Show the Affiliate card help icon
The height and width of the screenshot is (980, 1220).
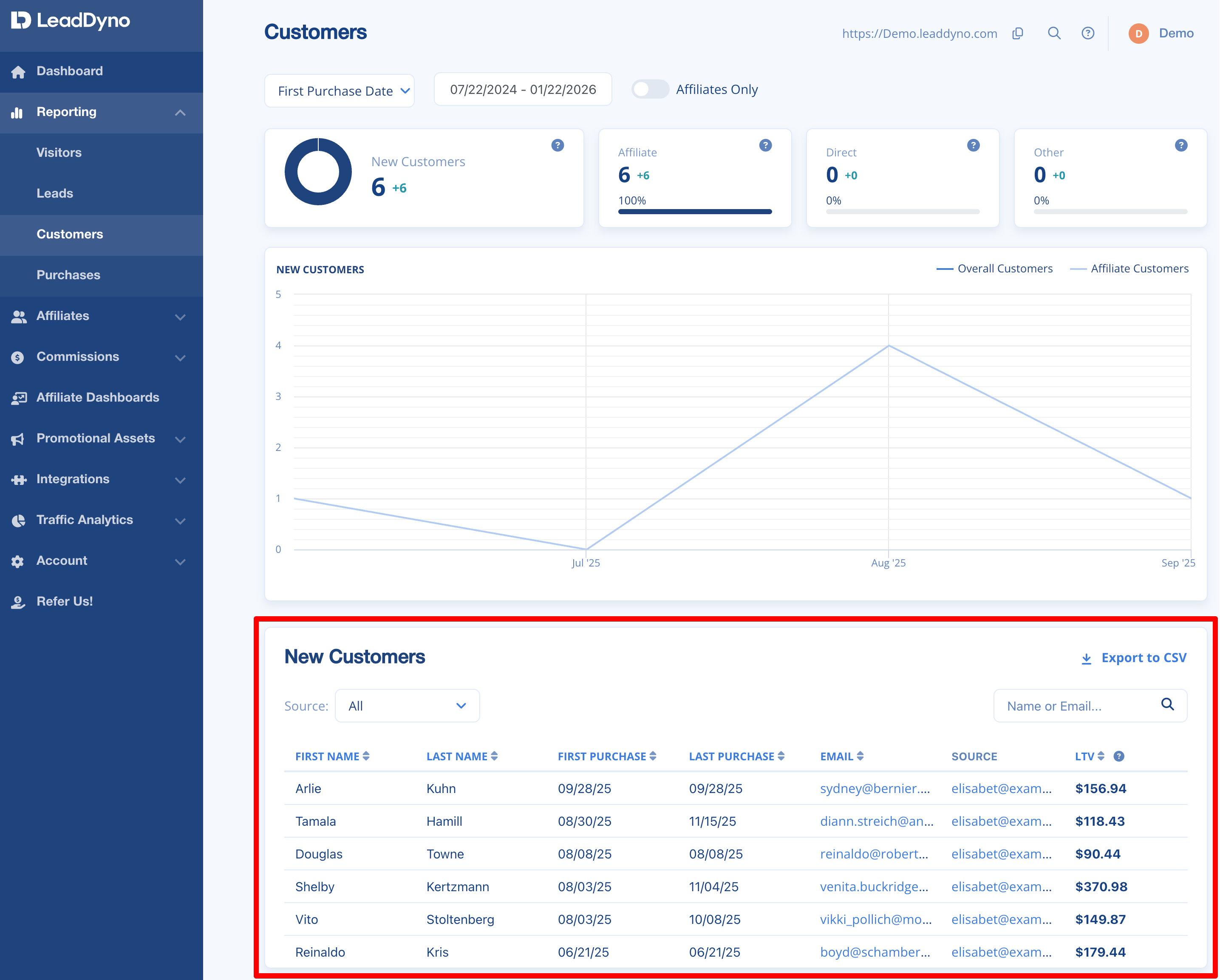coord(765,145)
